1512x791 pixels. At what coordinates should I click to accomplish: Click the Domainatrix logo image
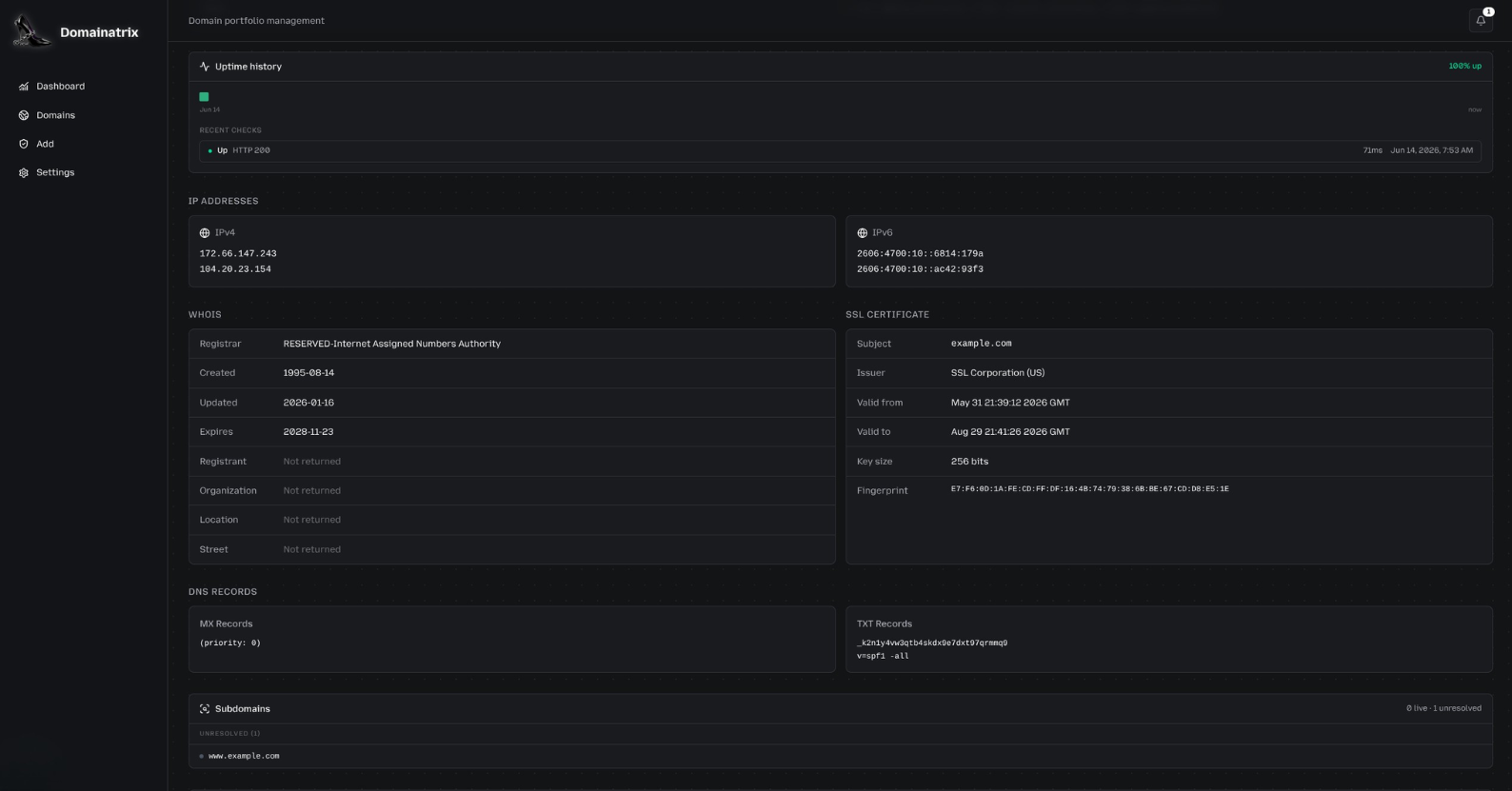click(x=31, y=31)
